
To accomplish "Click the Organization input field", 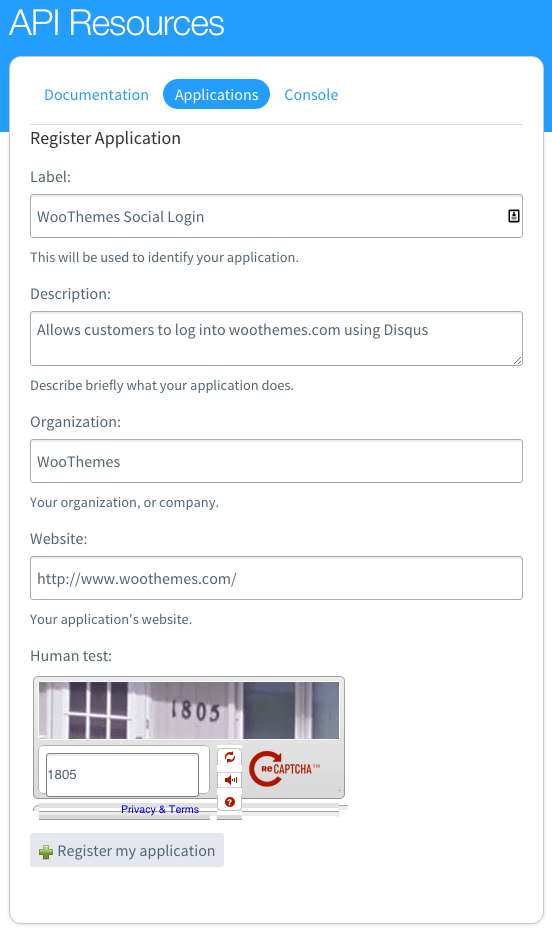I will coord(276,461).
